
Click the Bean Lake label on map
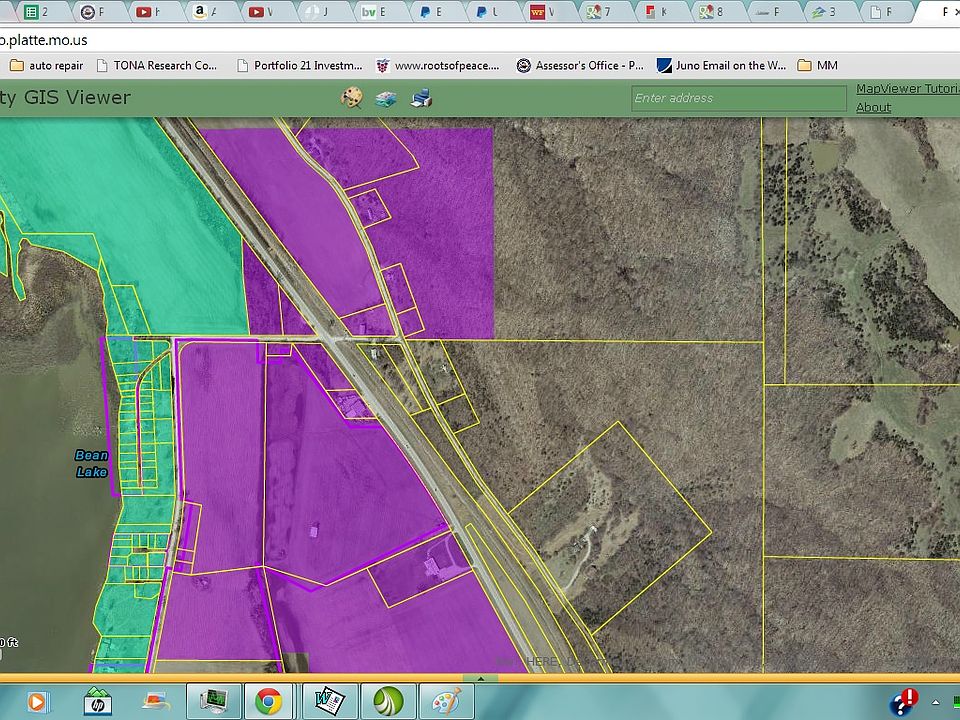pyautogui.click(x=92, y=464)
